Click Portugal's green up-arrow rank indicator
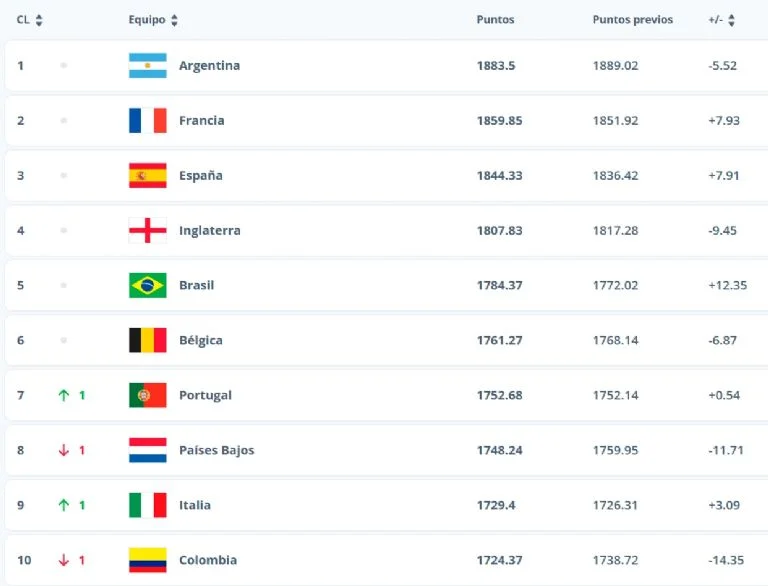The width and height of the screenshot is (768, 586). tap(64, 396)
